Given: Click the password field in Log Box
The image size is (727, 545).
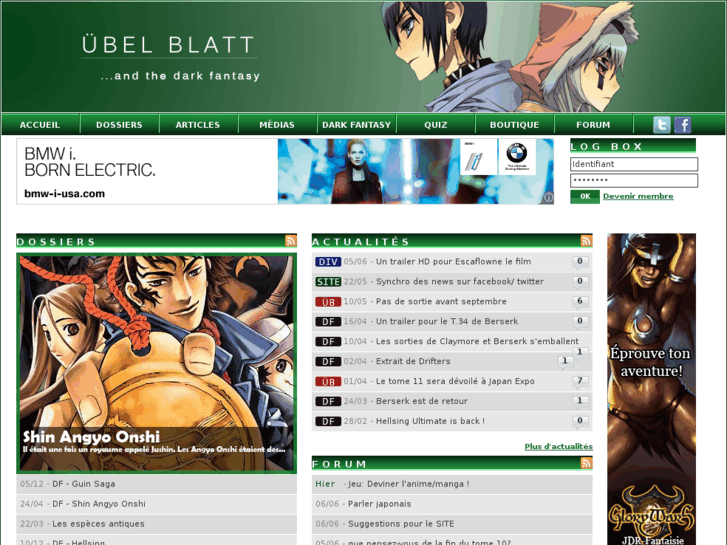Looking at the screenshot, I should [634, 180].
